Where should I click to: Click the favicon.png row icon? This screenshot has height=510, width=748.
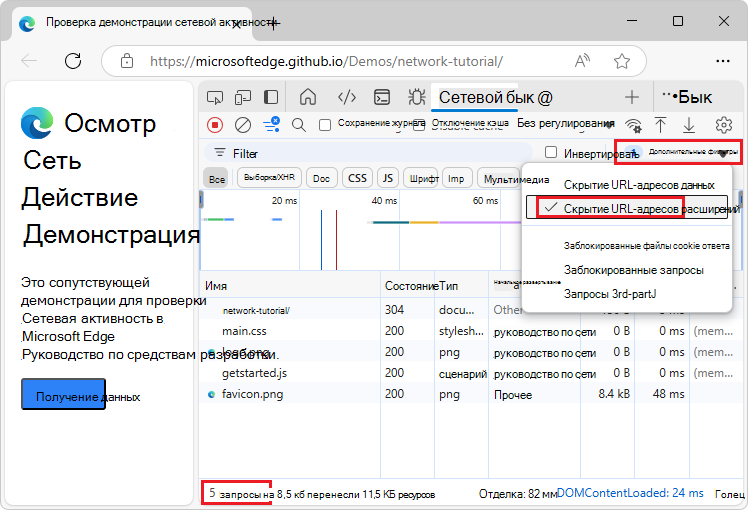tap(211, 395)
